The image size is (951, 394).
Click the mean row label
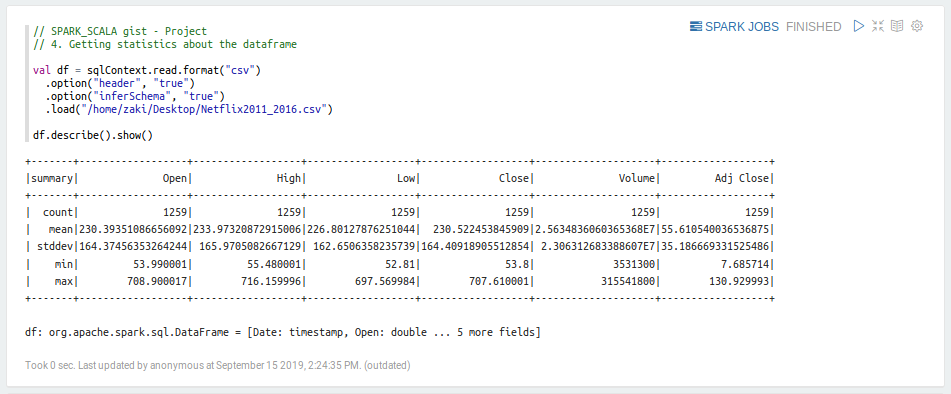(x=61, y=230)
